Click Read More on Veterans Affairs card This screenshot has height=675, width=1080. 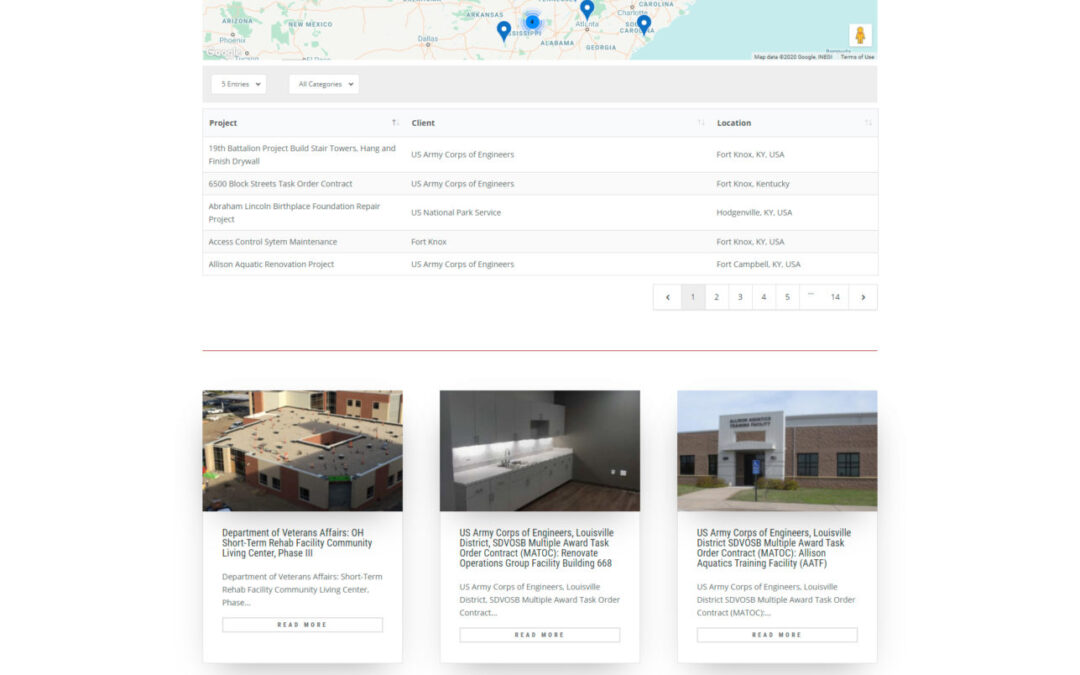pos(302,625)
